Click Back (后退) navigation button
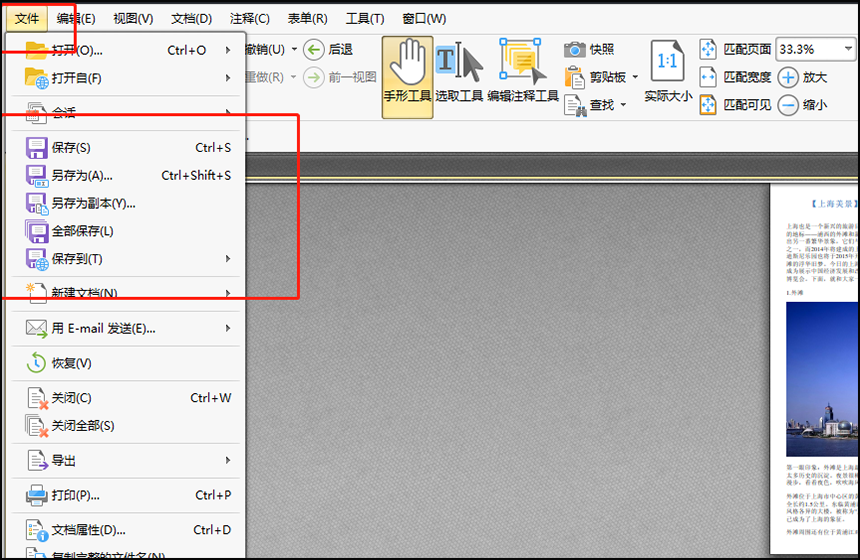The image size is (860, 560). (x=329, y=49)
